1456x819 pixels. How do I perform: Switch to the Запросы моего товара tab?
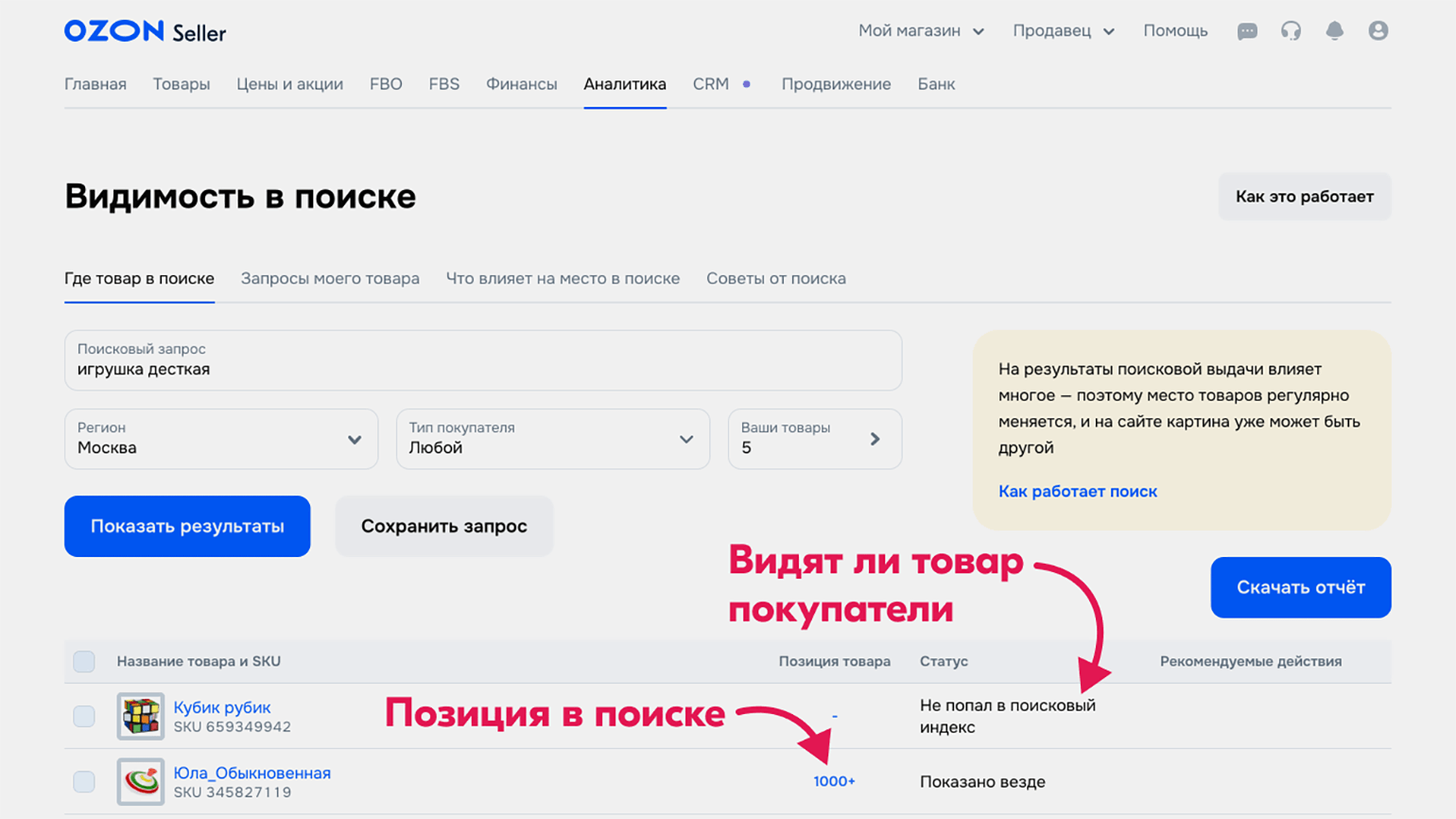pyautogui.click(x=330, y=279)
